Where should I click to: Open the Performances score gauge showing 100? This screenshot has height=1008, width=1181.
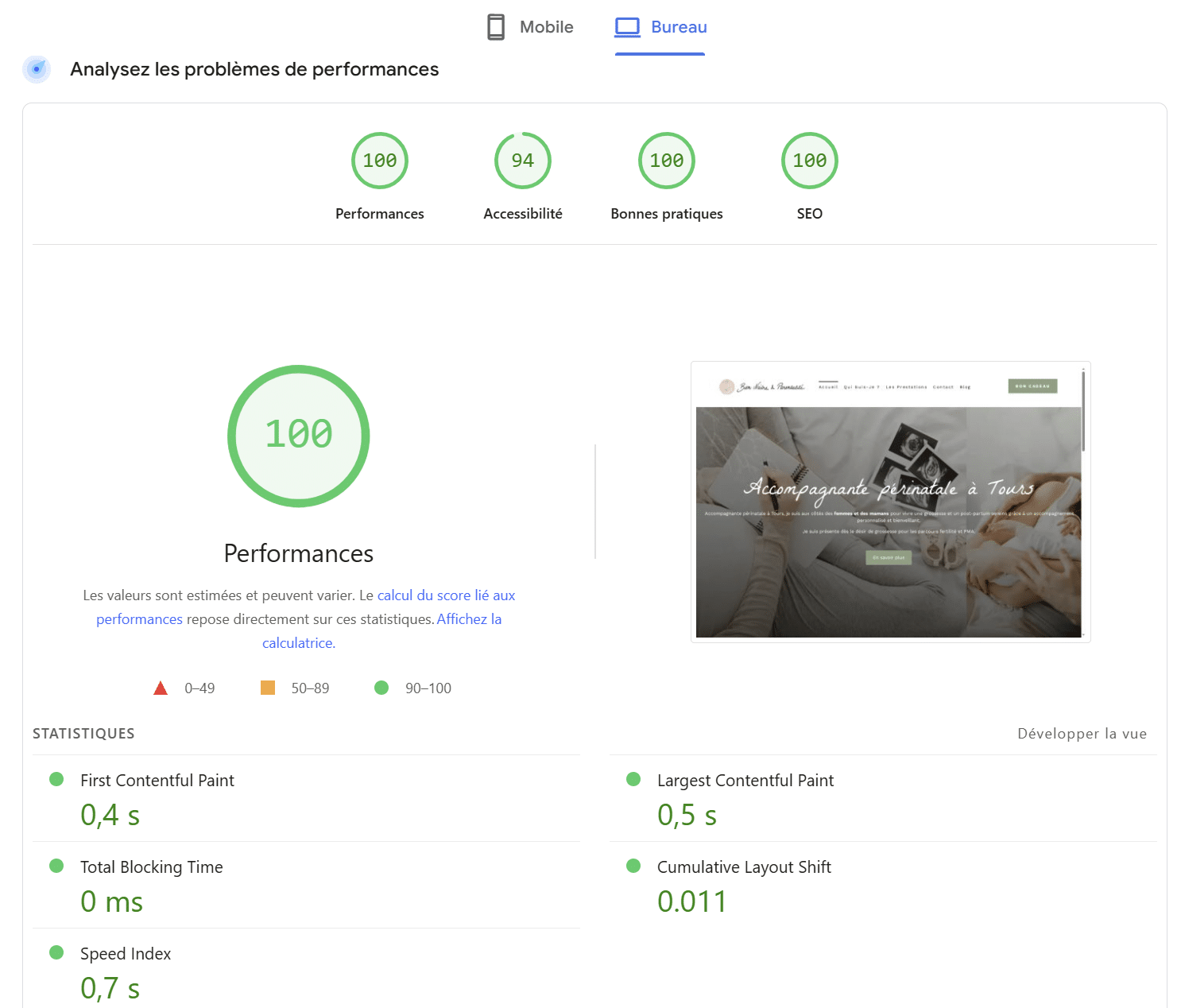(379, 160)
